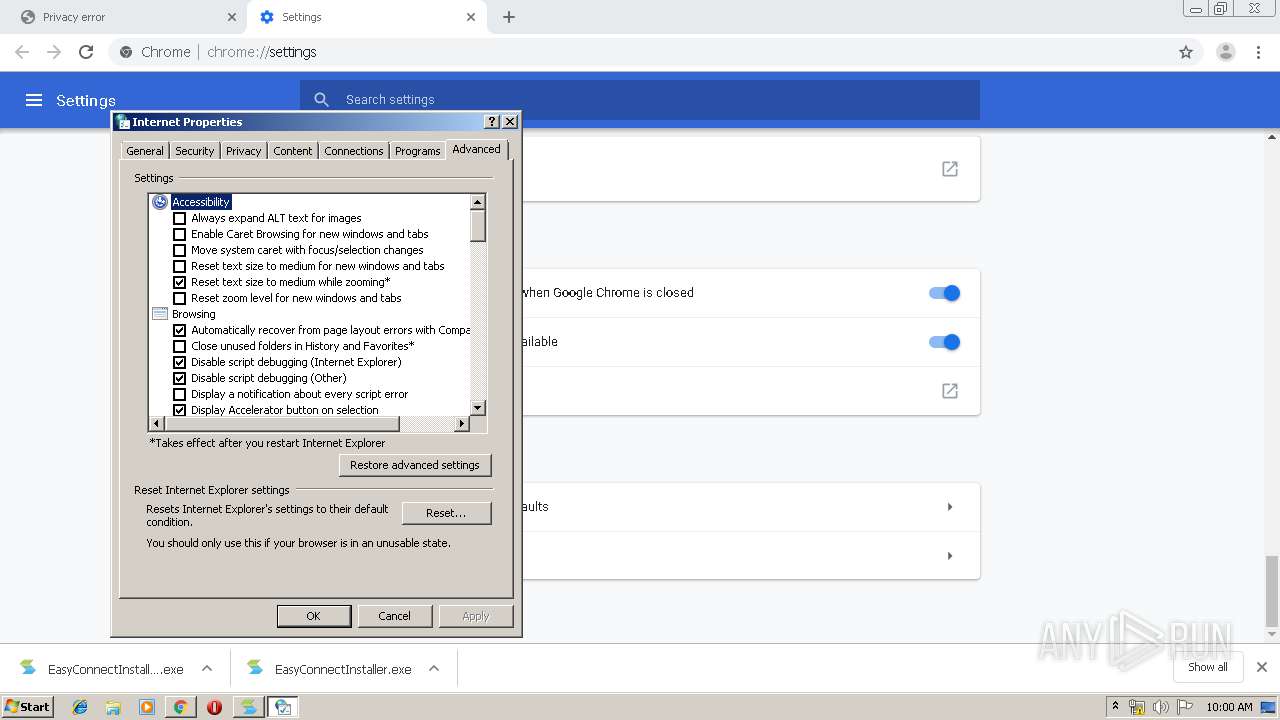The width and height of the screenshot is (1280, 720).
Task: Click the volume icon in system tray
Action: click(x=1160, y=707)
